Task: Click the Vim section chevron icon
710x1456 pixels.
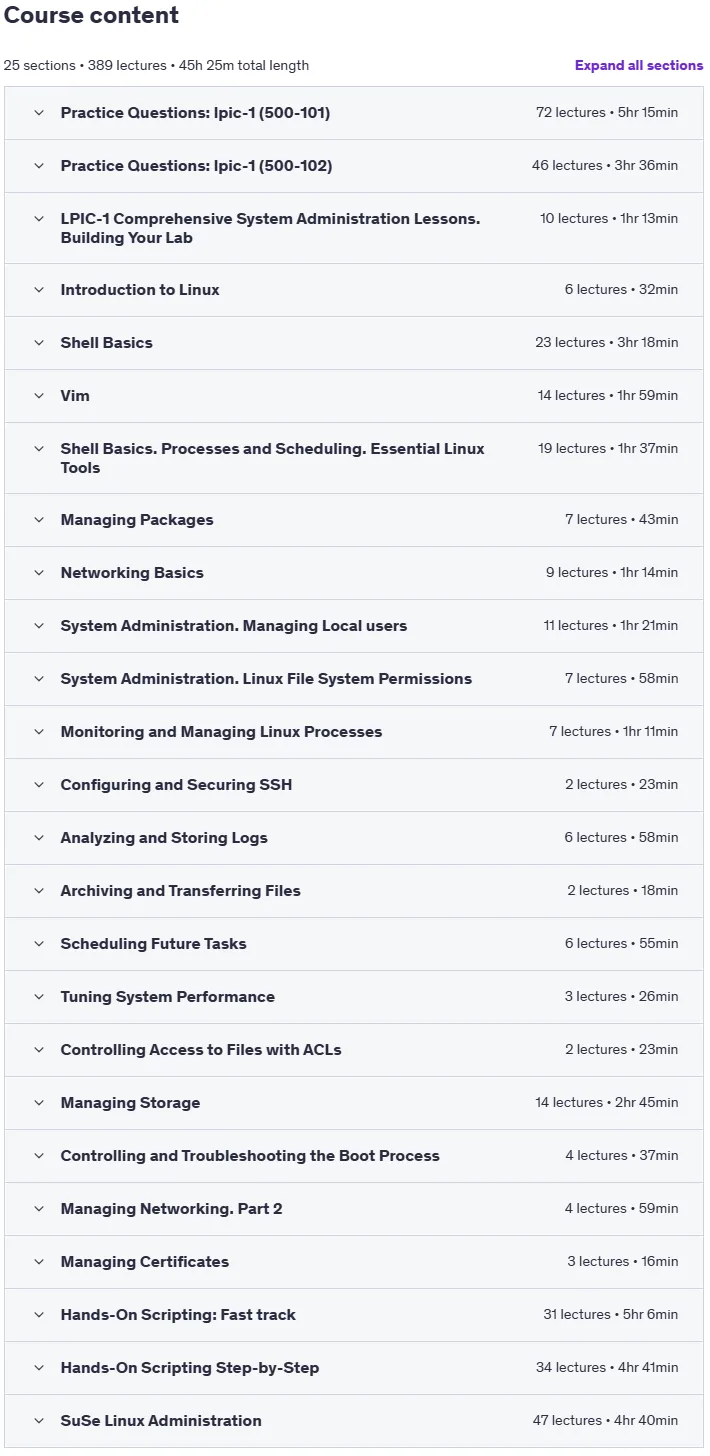Action: 39,396
